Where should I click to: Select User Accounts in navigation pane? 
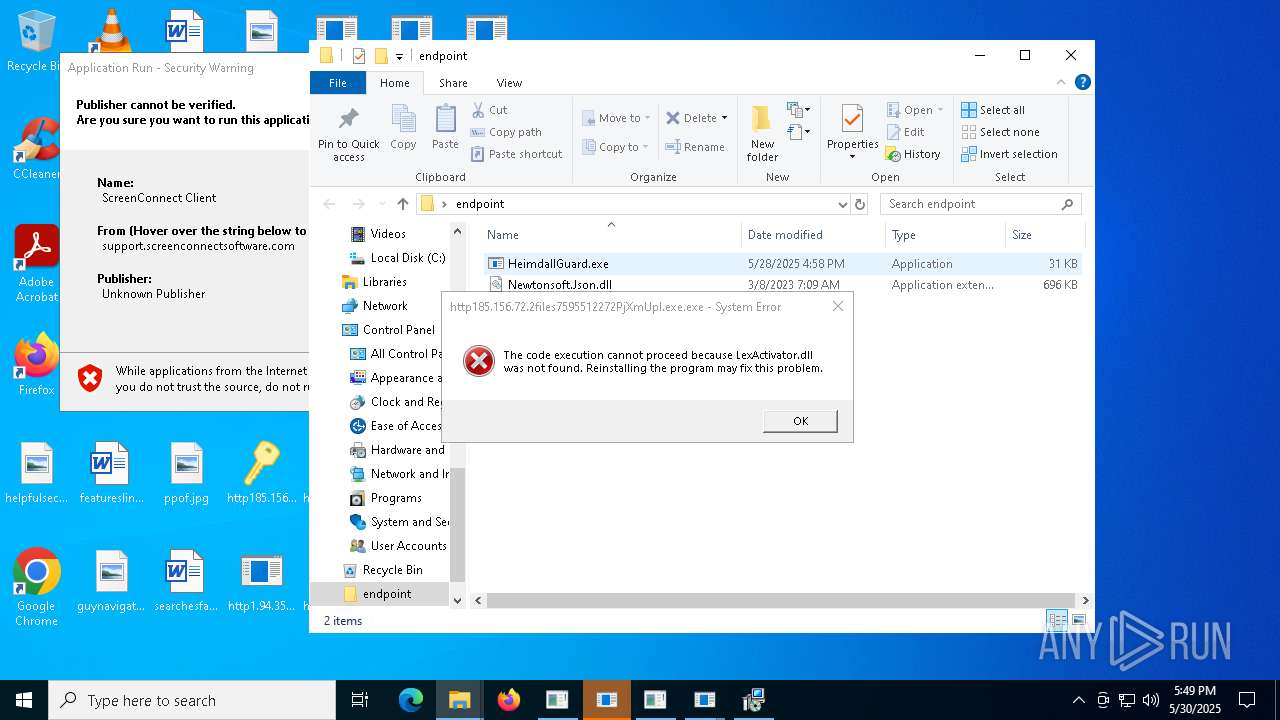(408, 546)
